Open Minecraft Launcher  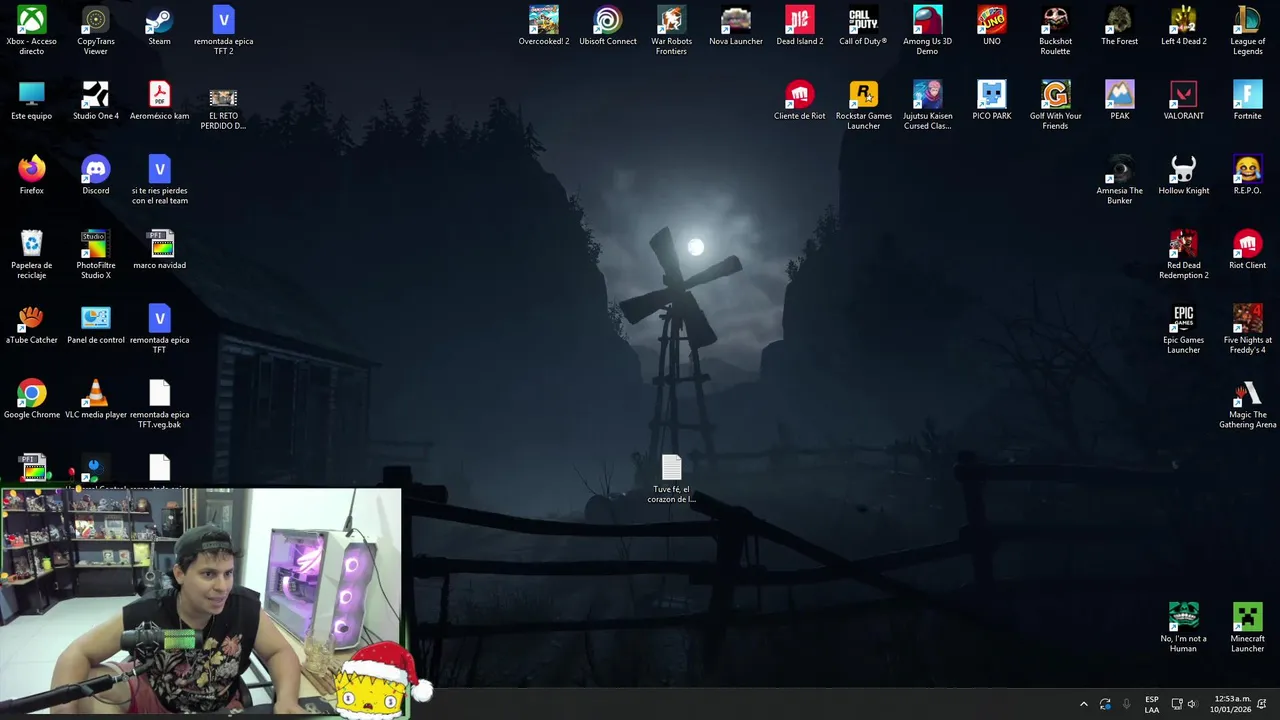coord(1247,617)
